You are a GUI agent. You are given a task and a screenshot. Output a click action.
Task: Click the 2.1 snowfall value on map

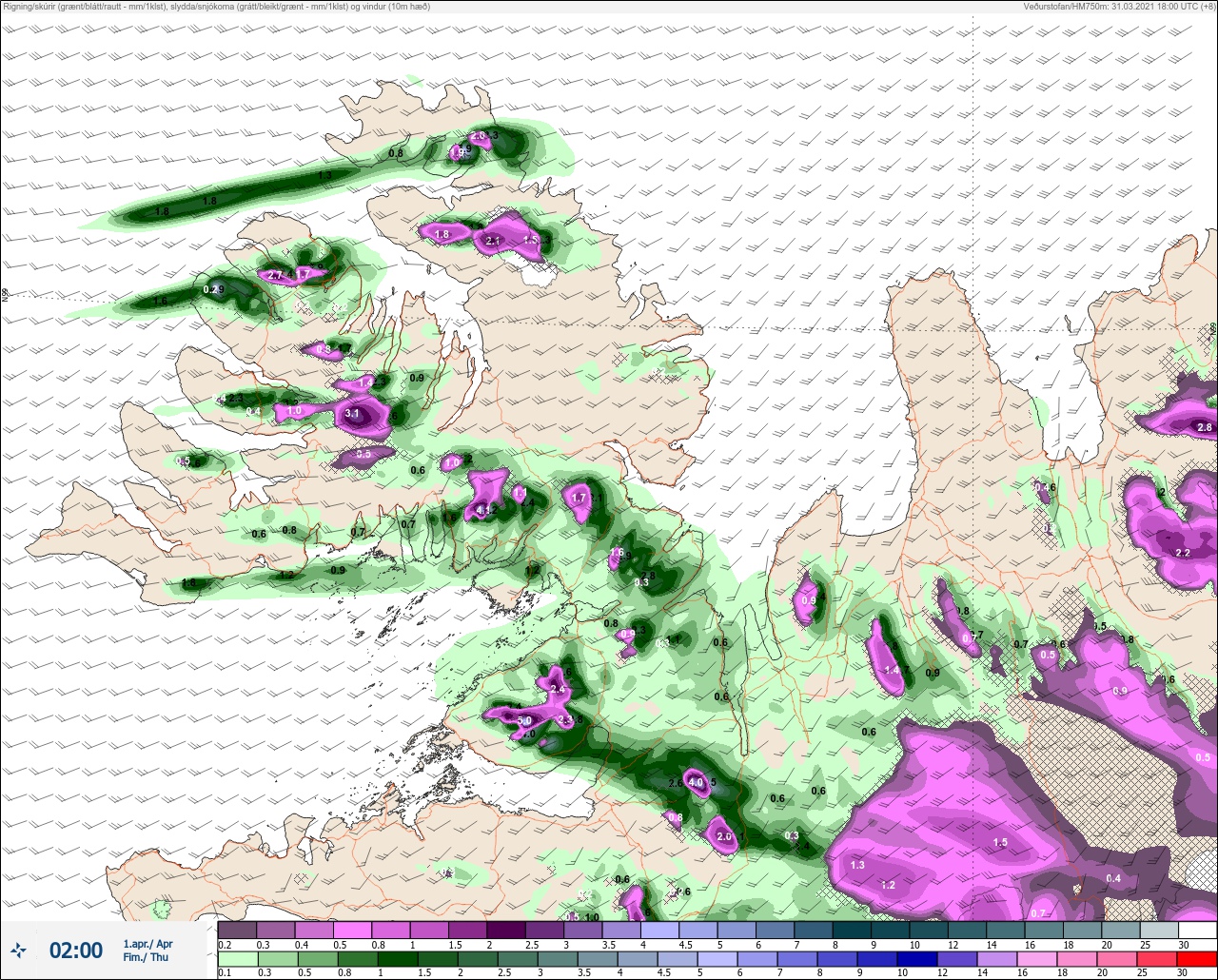[493, 242]
